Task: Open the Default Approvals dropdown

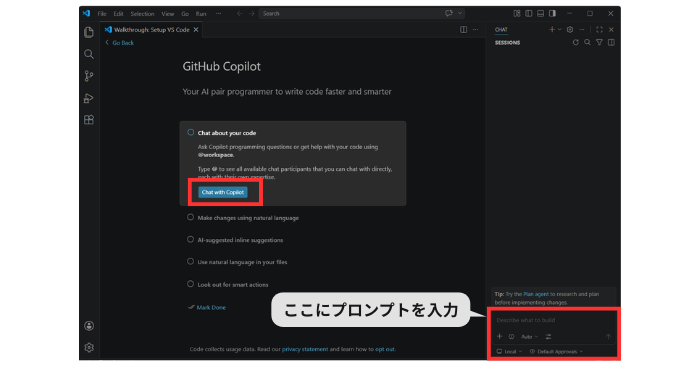Action: [556, 352]
